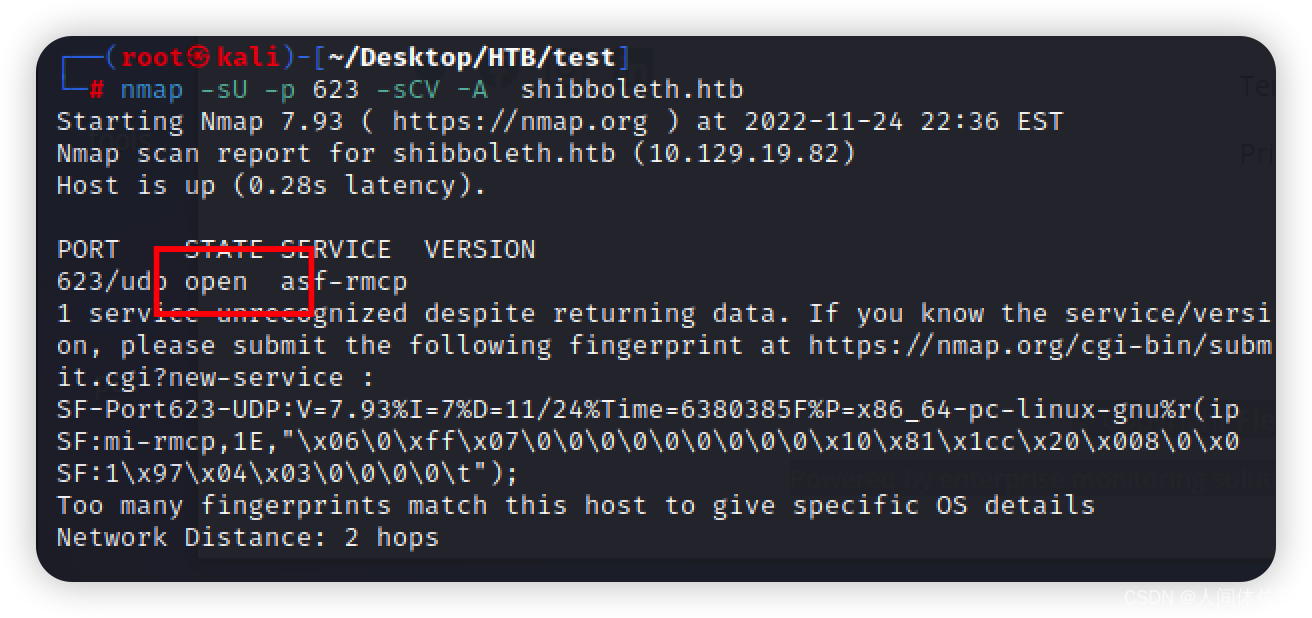The image size is (1312, 618).
Task: Click the Host is up latency line
Action: (271, 186)
